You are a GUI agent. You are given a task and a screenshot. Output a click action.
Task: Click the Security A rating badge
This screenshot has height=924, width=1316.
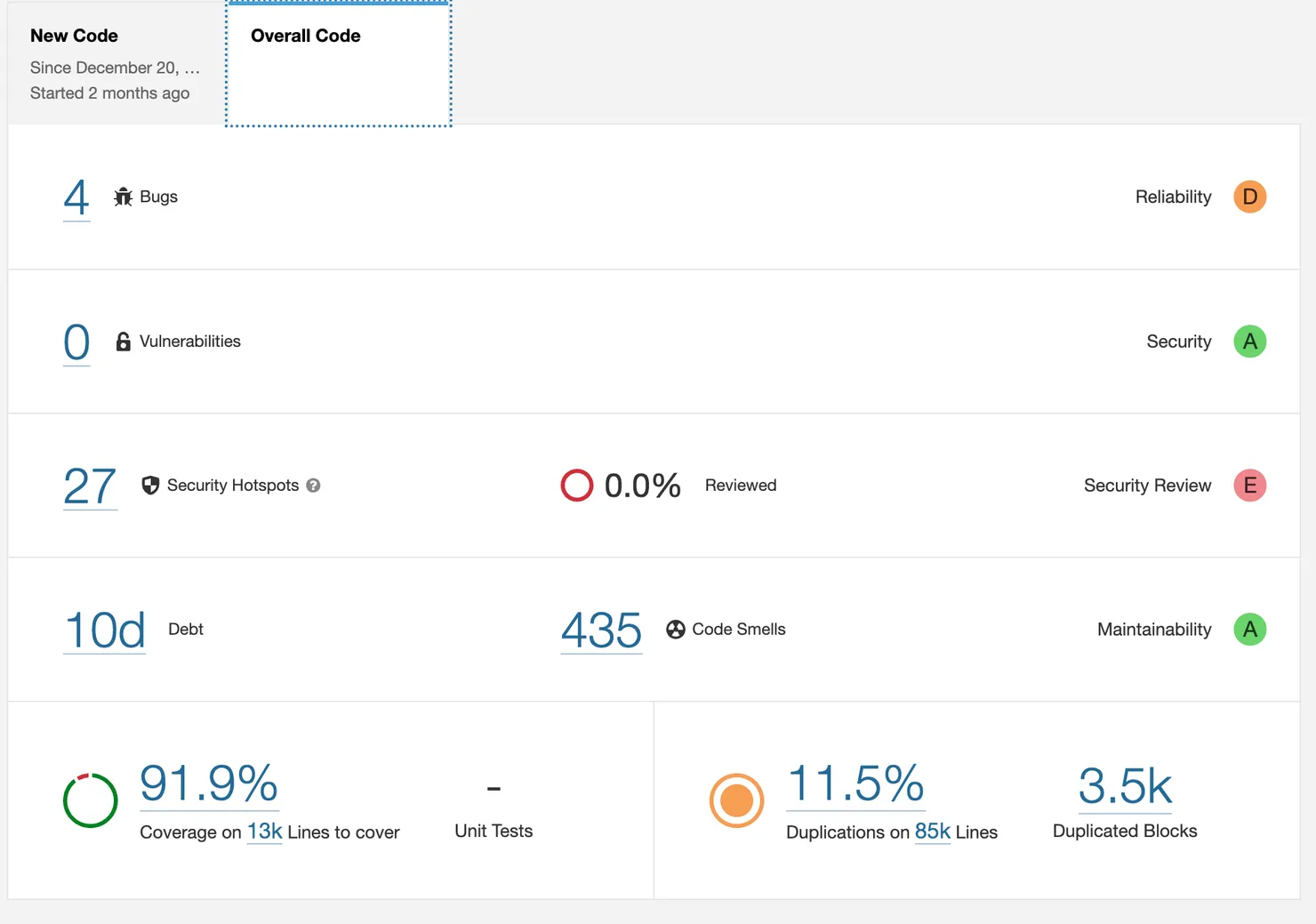click(x=1249, y=341)
